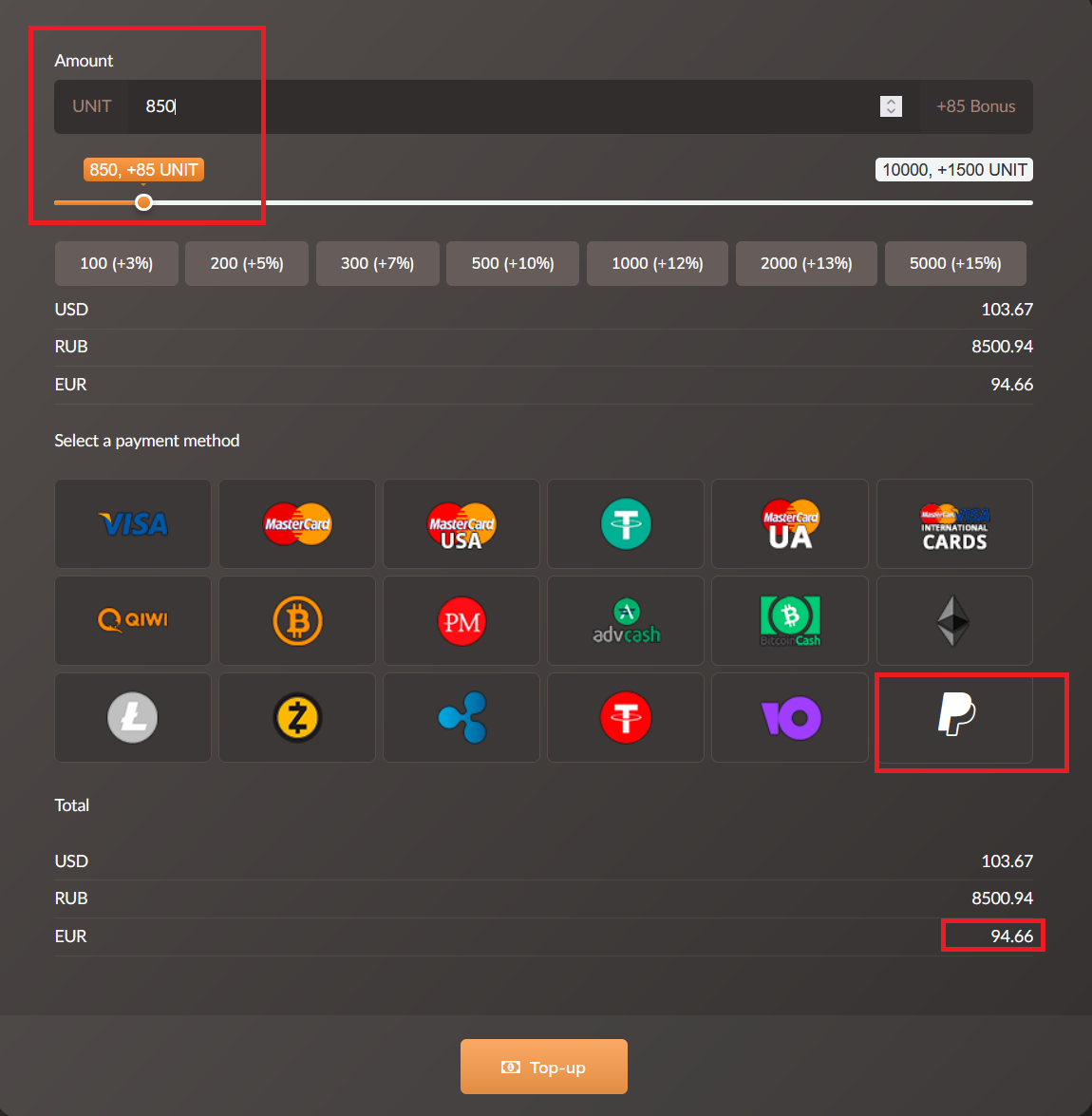Select Zcash payment method
The width and height of the screenshot is (1092, 1116).
tap(297, 717)
